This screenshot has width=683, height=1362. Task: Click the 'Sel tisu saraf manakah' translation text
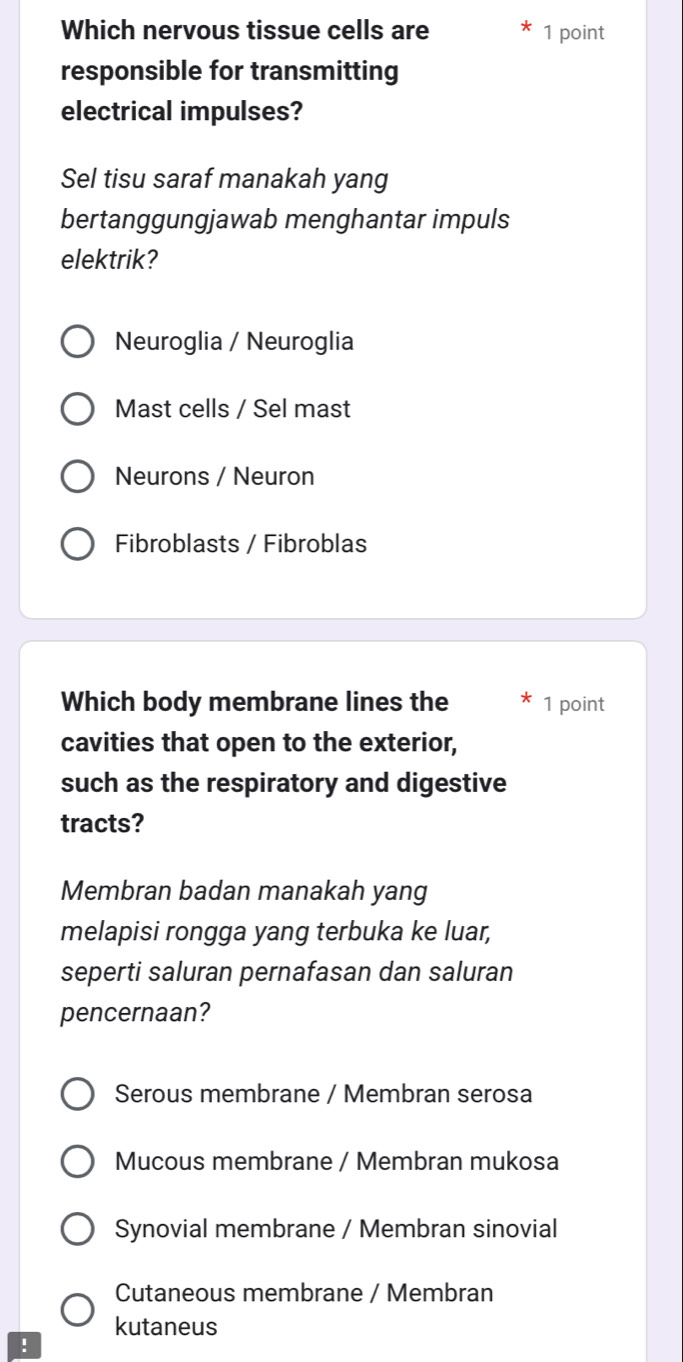pos(285,220)
